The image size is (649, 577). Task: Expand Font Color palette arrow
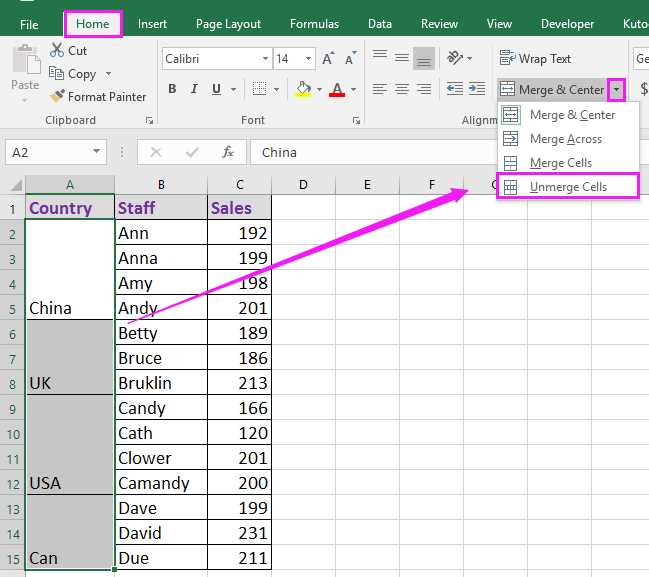click(353, 89)
